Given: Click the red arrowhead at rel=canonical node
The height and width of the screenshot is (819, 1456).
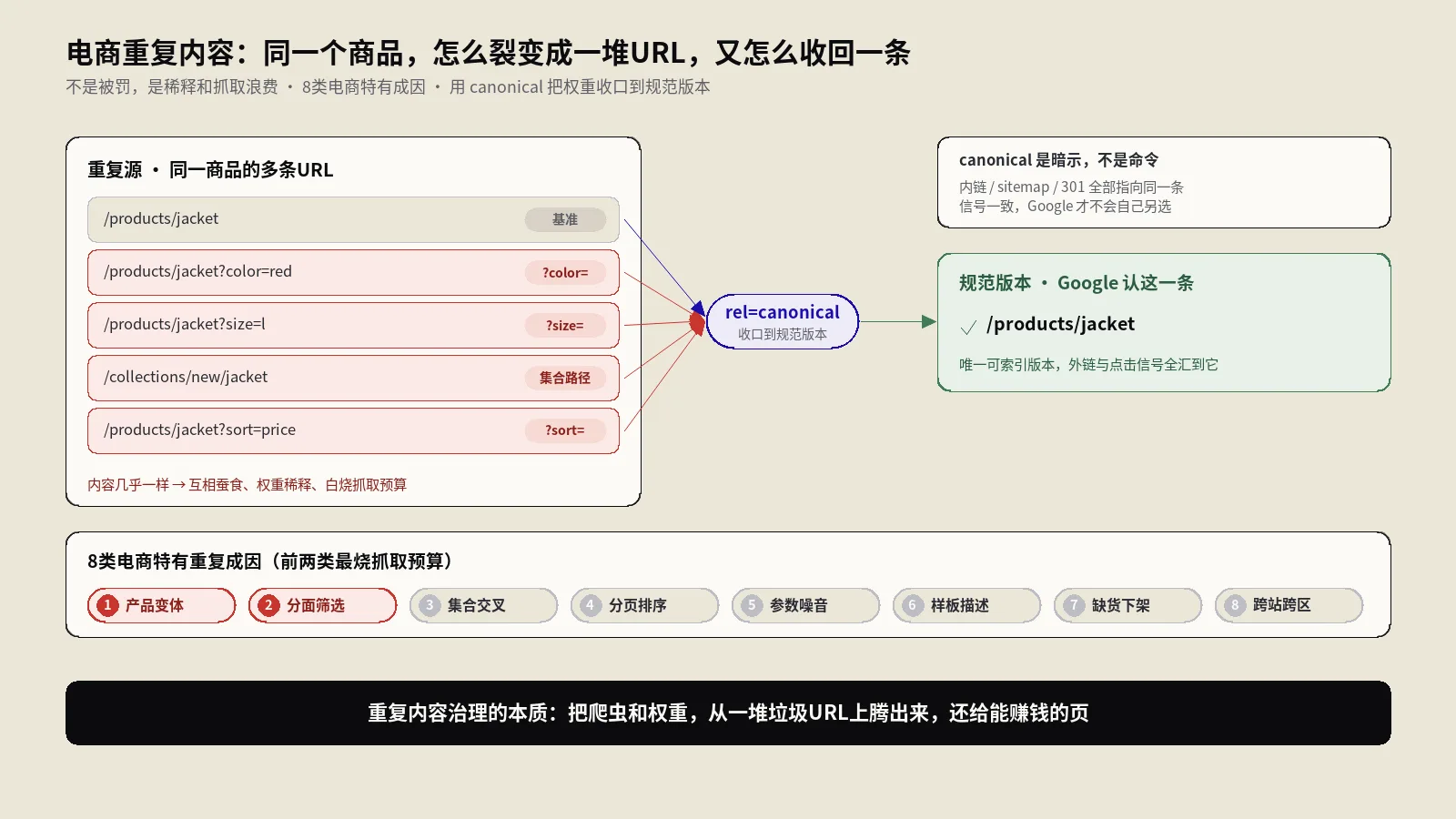Looking at the screenshot, I should [698, 322].
